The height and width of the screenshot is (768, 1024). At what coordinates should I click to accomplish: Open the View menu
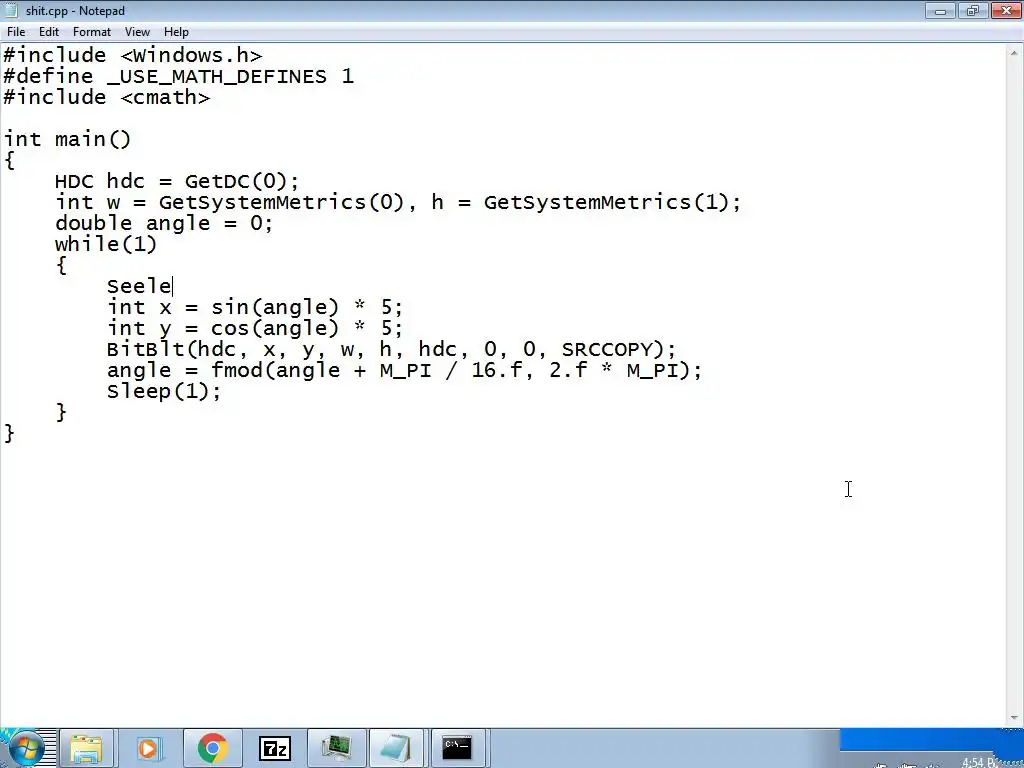pyautogui.click(x=137, y=31)
